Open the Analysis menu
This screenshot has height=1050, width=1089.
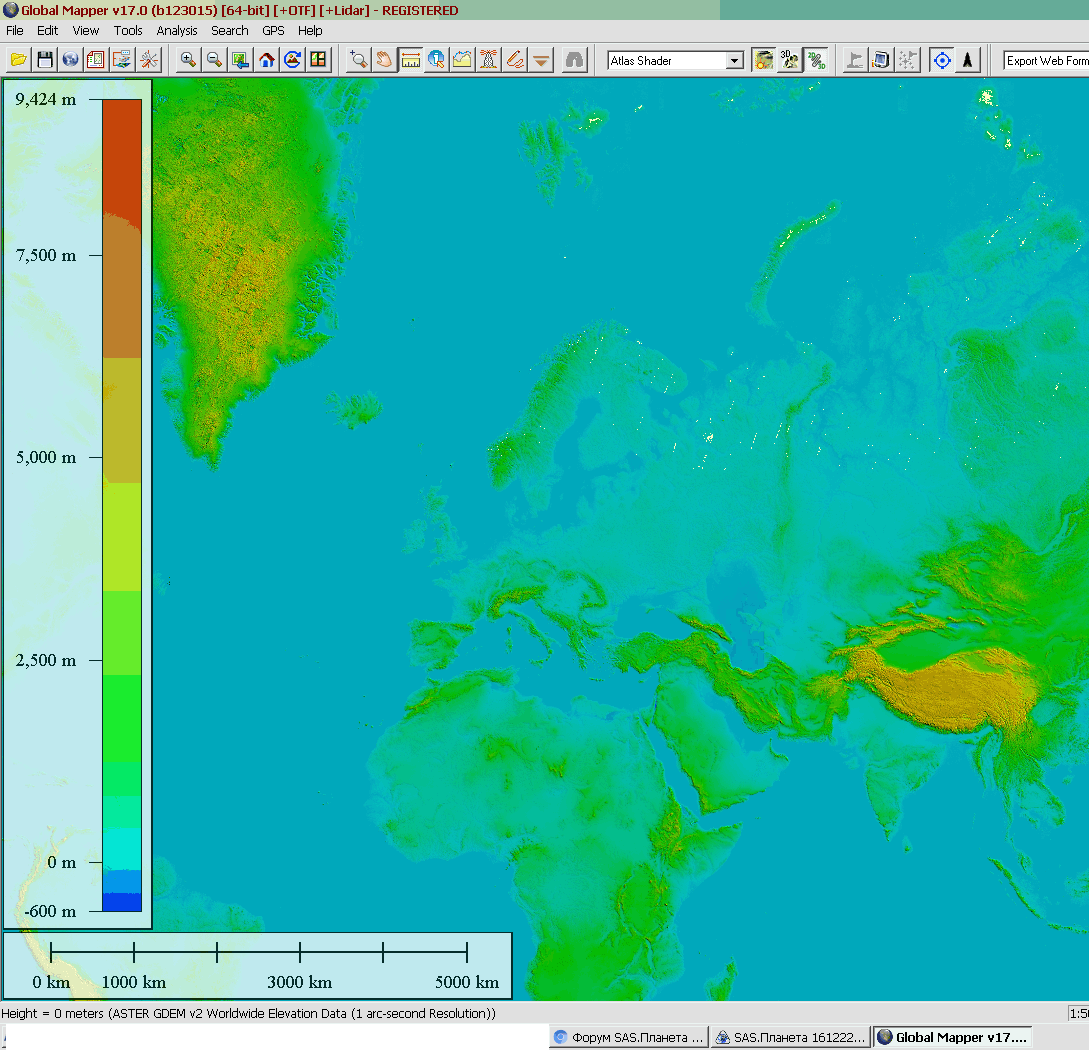pos(177,31)
